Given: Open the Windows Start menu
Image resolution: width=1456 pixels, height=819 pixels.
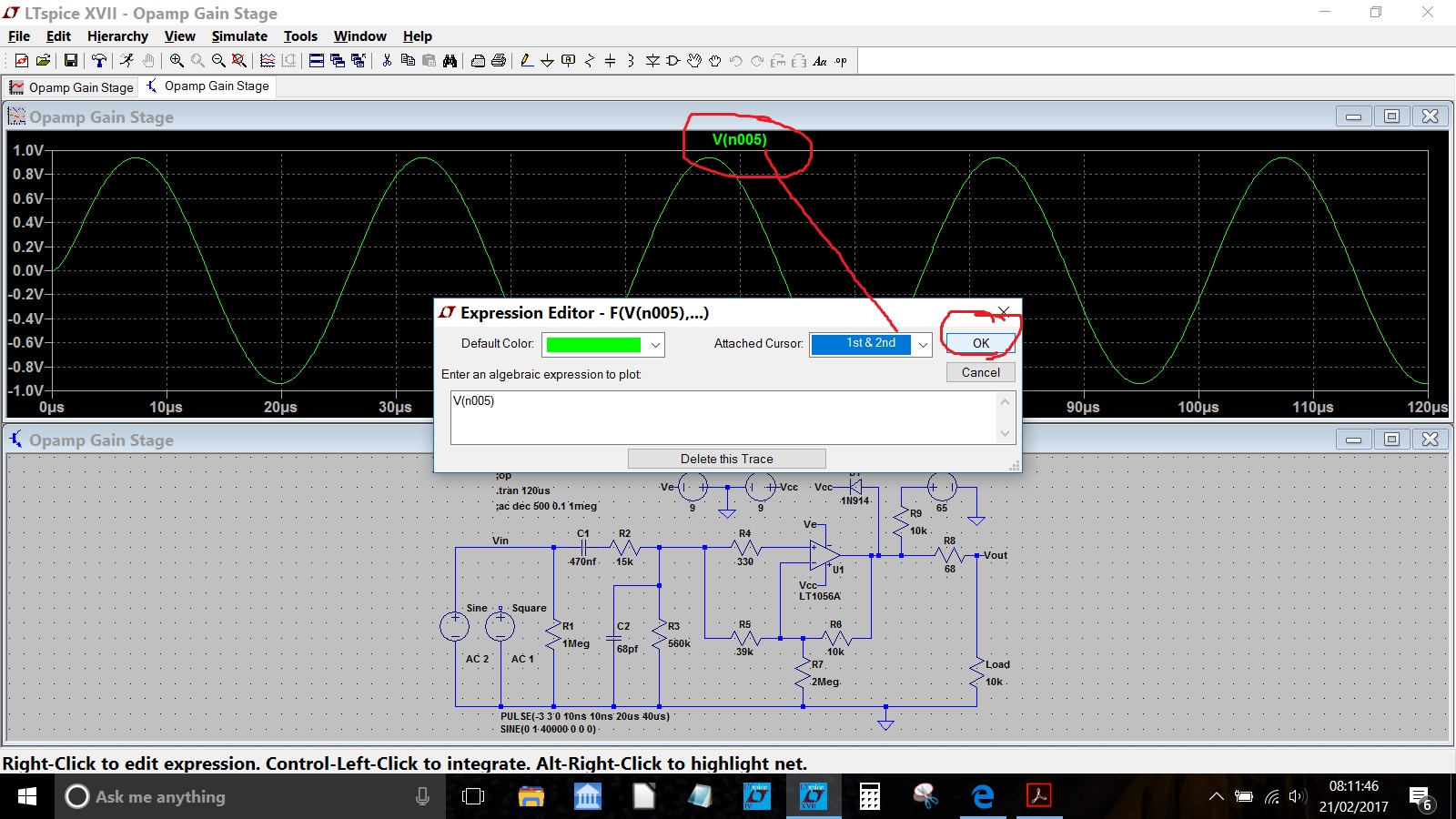Looking at the screenshot, I should pos(26,796).
